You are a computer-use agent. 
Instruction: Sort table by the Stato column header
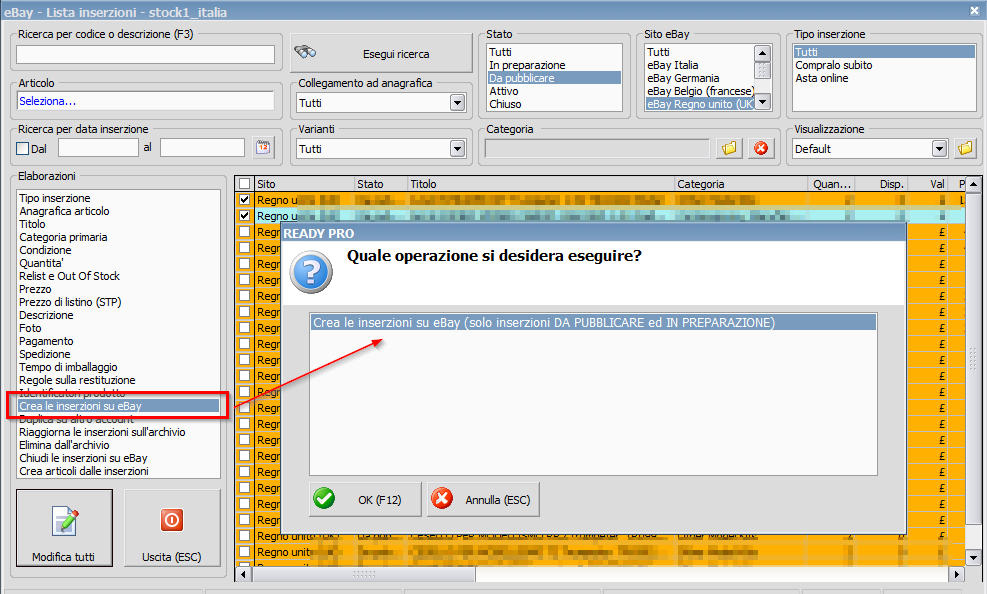point(381,184)
